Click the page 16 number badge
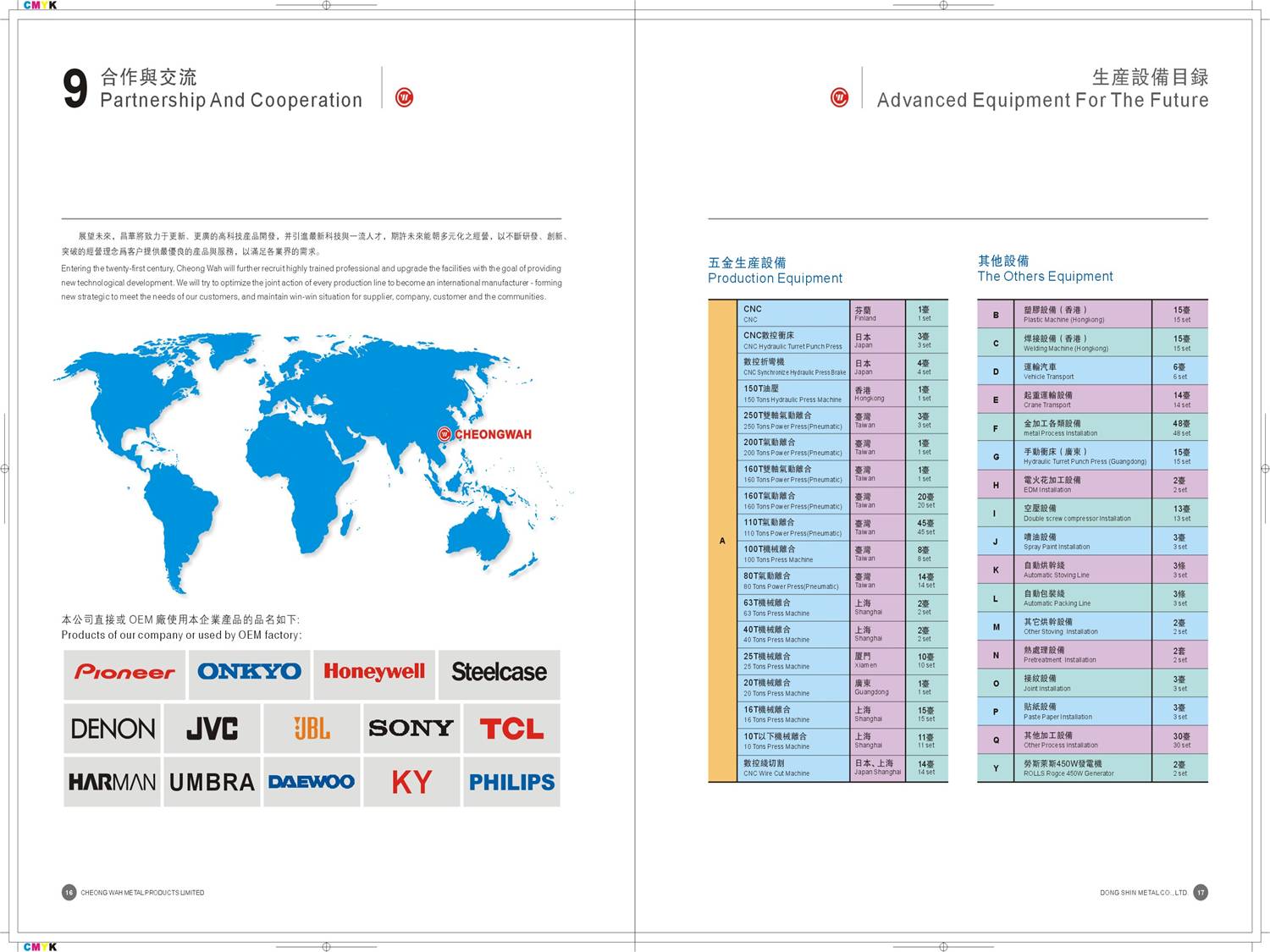Image resolution: width=1270 pixels, height=952 pixels. coord(69,892)
